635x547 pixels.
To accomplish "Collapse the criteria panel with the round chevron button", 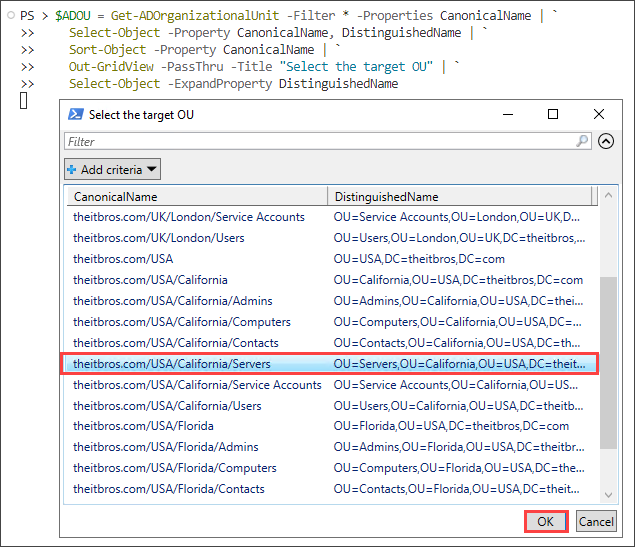I will (x=606, y=141).
